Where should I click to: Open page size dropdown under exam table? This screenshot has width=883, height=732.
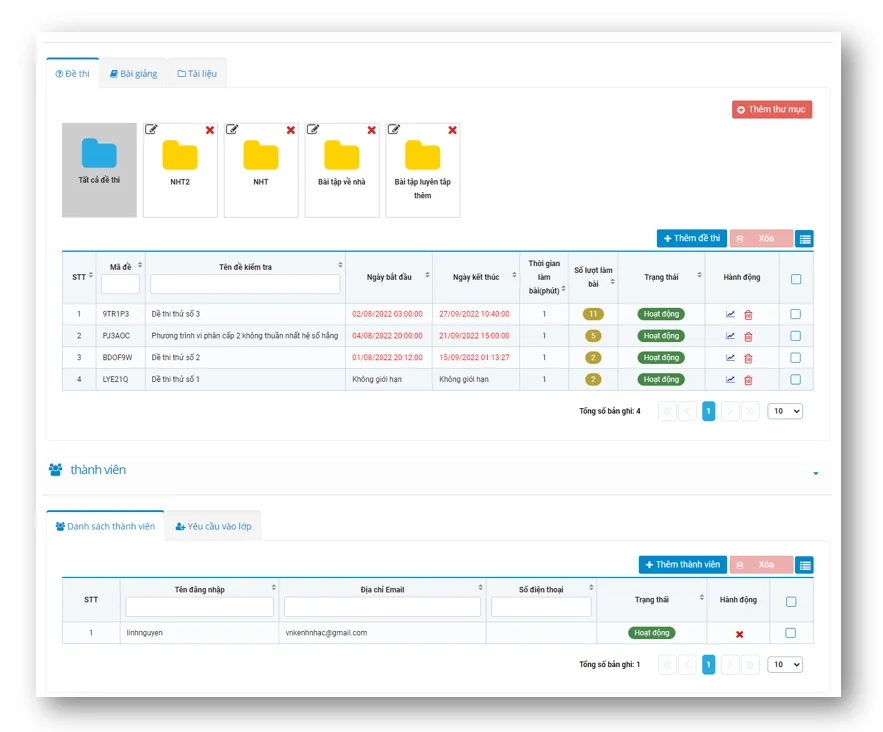[784, 411]
